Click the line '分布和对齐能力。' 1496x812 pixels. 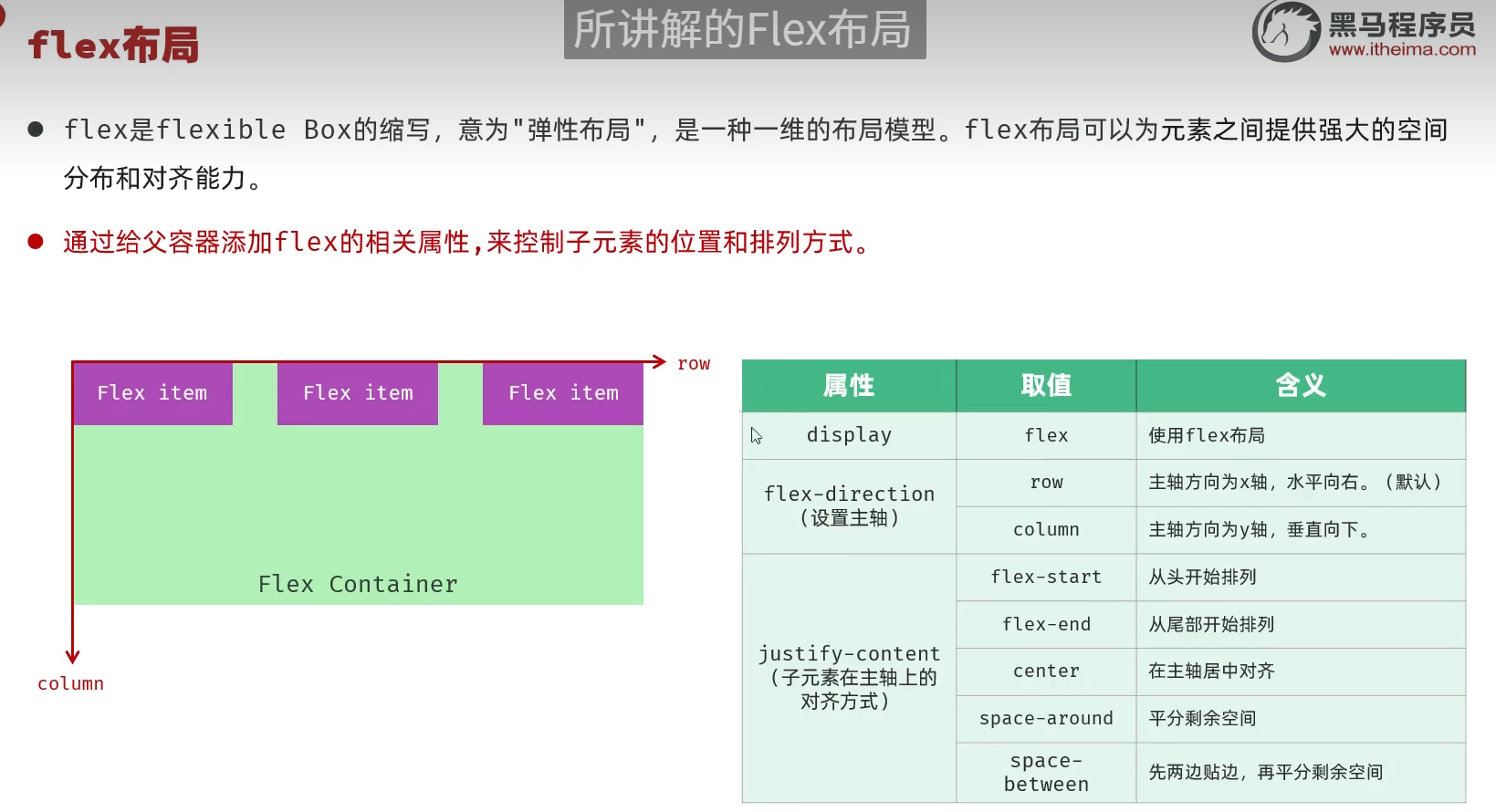[x=163, y=178]
